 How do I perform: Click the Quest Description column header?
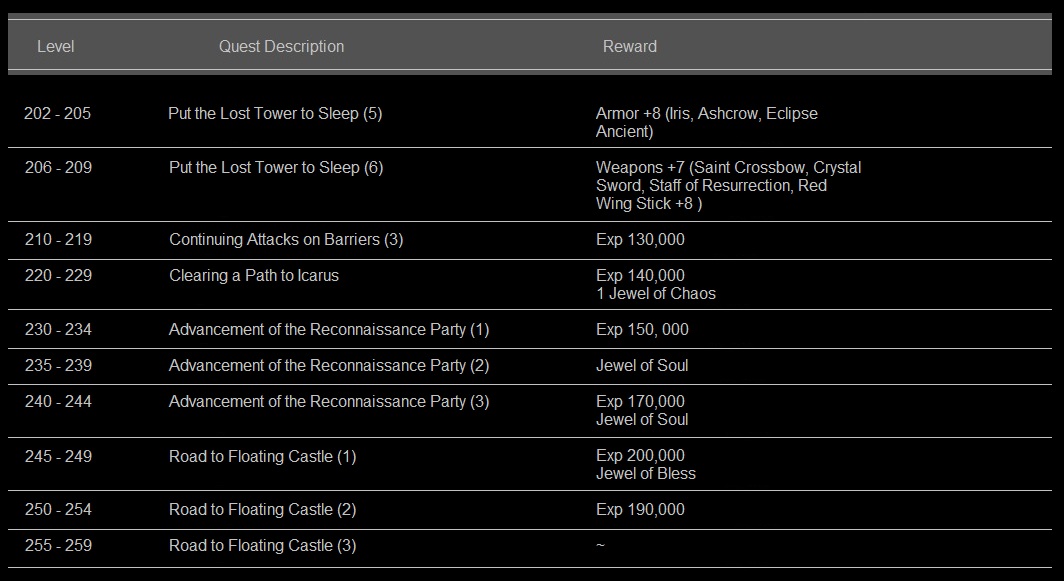point(281,46)
